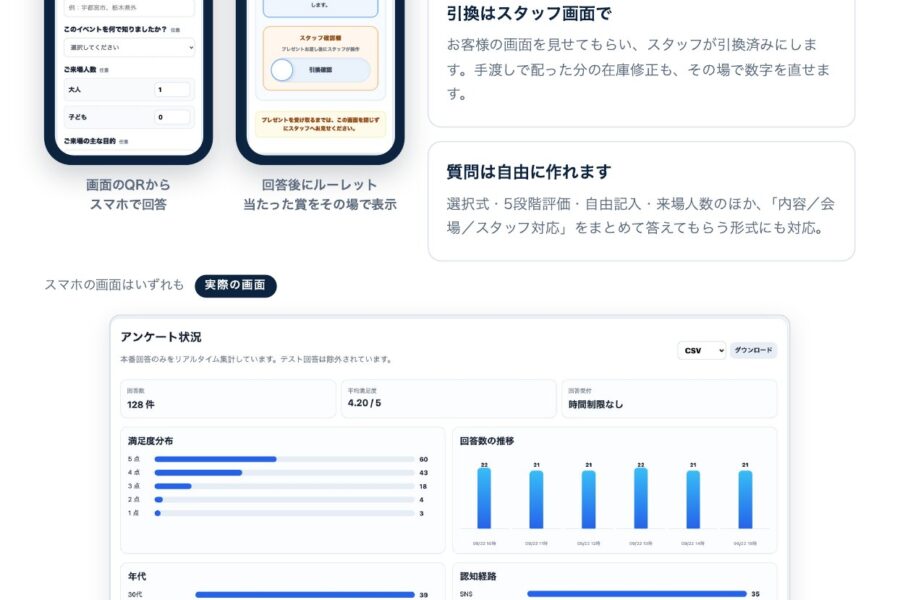Click the 引換はスタッフ画面で heading
The width and height of the screenshot is (900, 600).
tap(529, 13)
